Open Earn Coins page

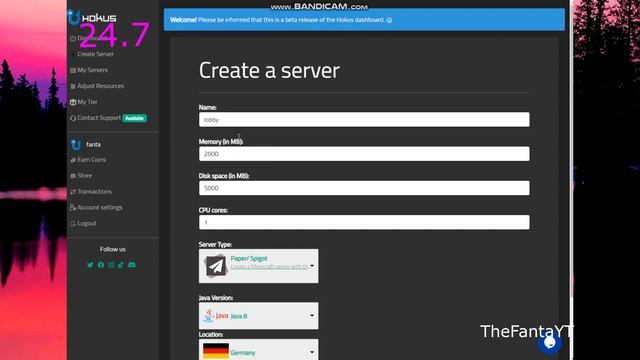91,160
